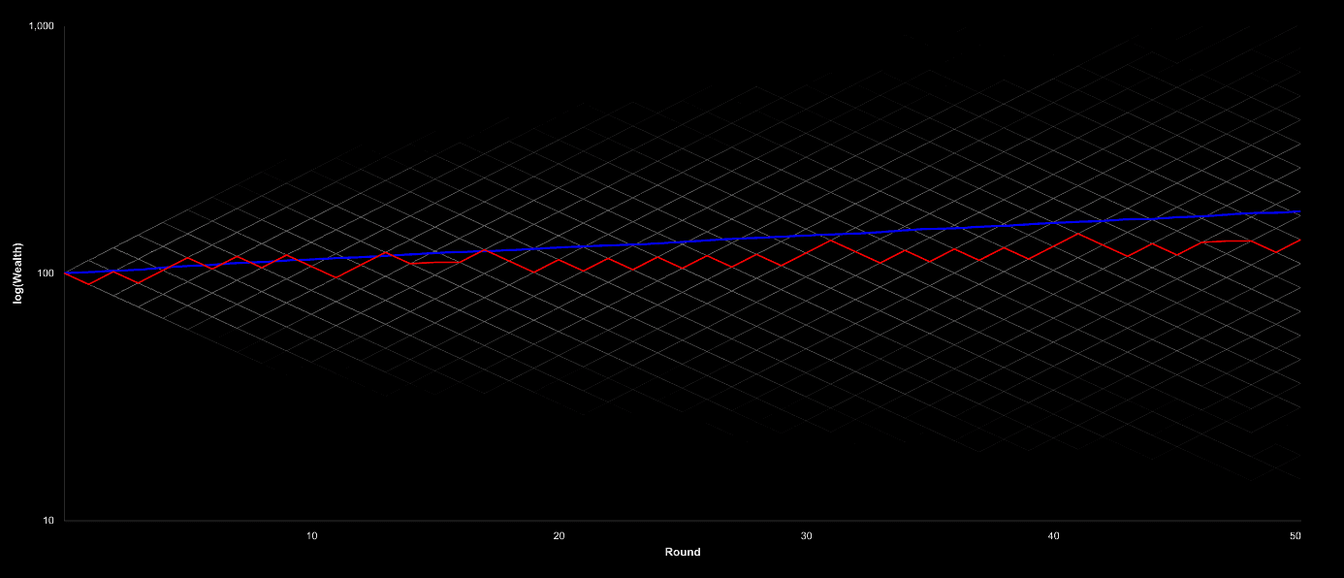
Task: Click the x-axis title Round
Action: (x=682, y=552)
